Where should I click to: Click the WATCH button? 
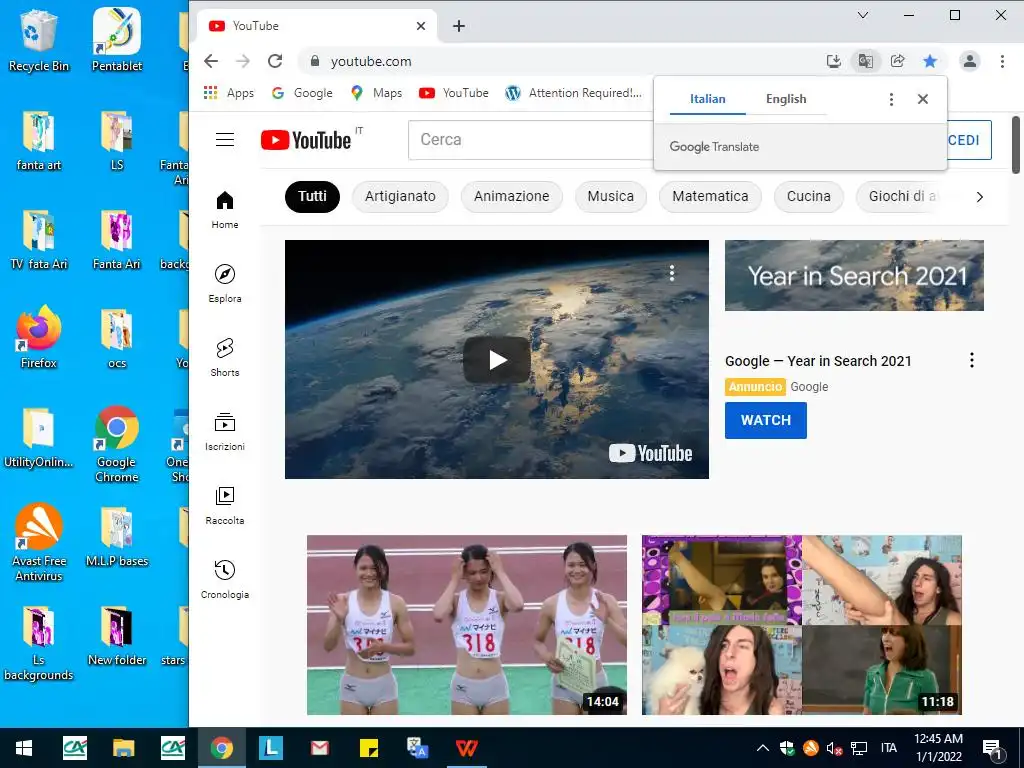click(765, 420)
